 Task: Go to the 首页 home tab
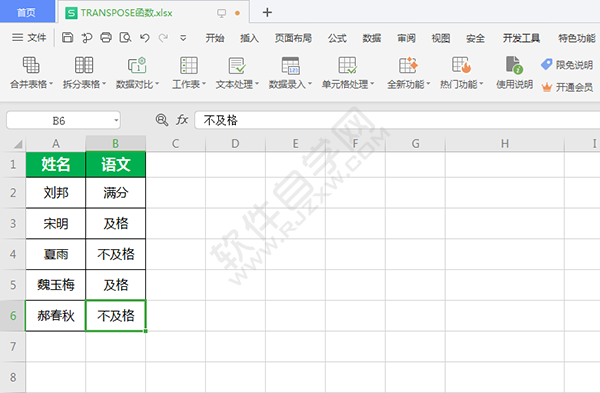pos(27,12)
